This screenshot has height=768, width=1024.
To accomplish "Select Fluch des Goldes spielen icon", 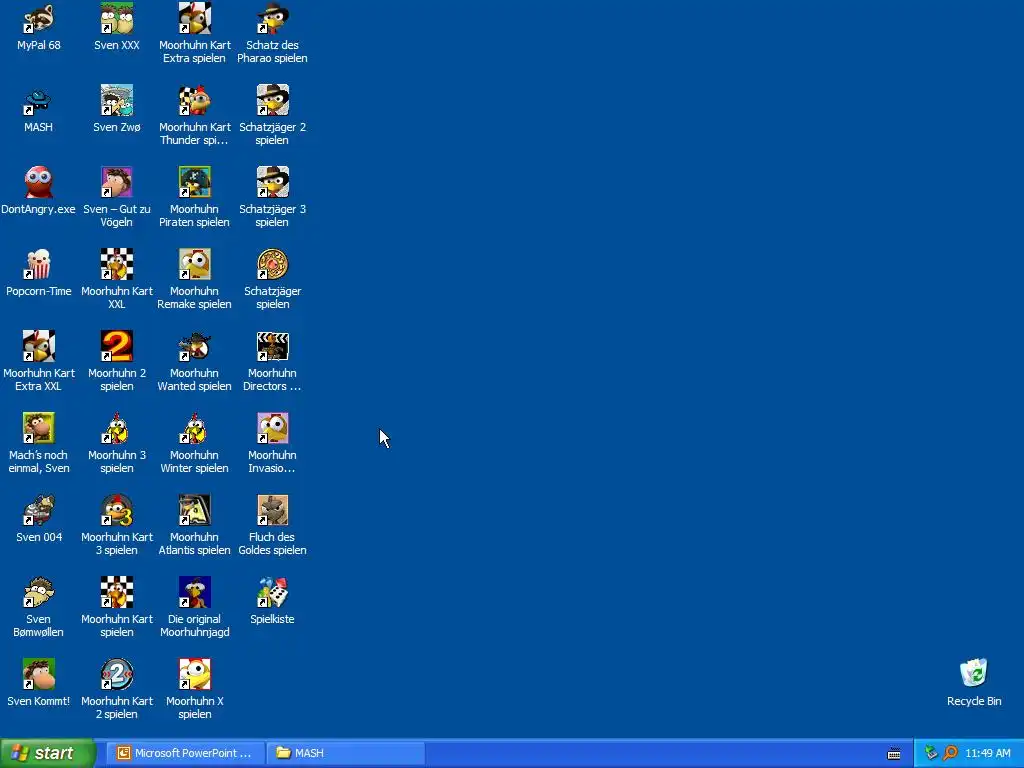I will click(x=272, y=510).
